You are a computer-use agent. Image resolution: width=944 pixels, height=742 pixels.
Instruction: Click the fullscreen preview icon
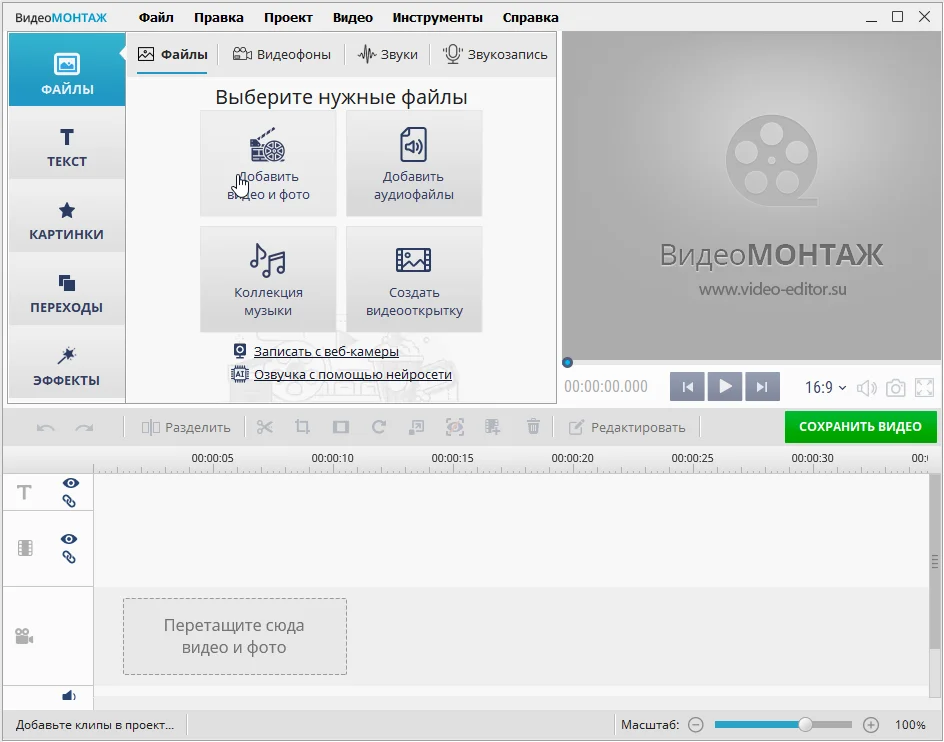click(924, 387)
